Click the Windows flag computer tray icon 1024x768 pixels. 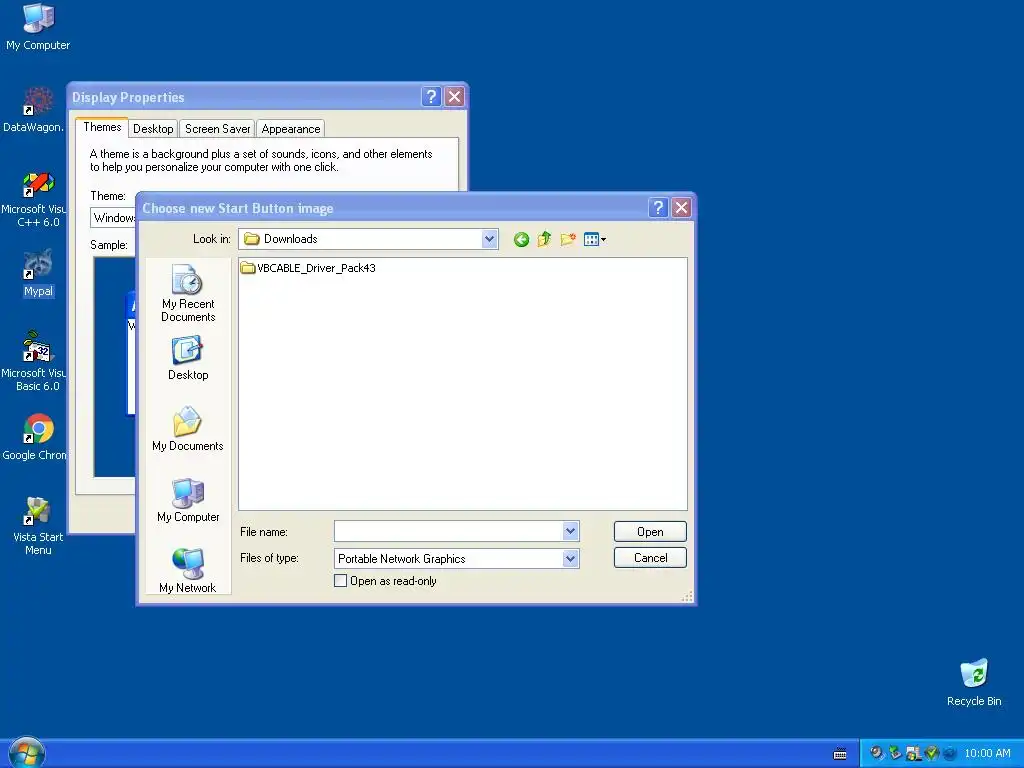coord(913,753)
